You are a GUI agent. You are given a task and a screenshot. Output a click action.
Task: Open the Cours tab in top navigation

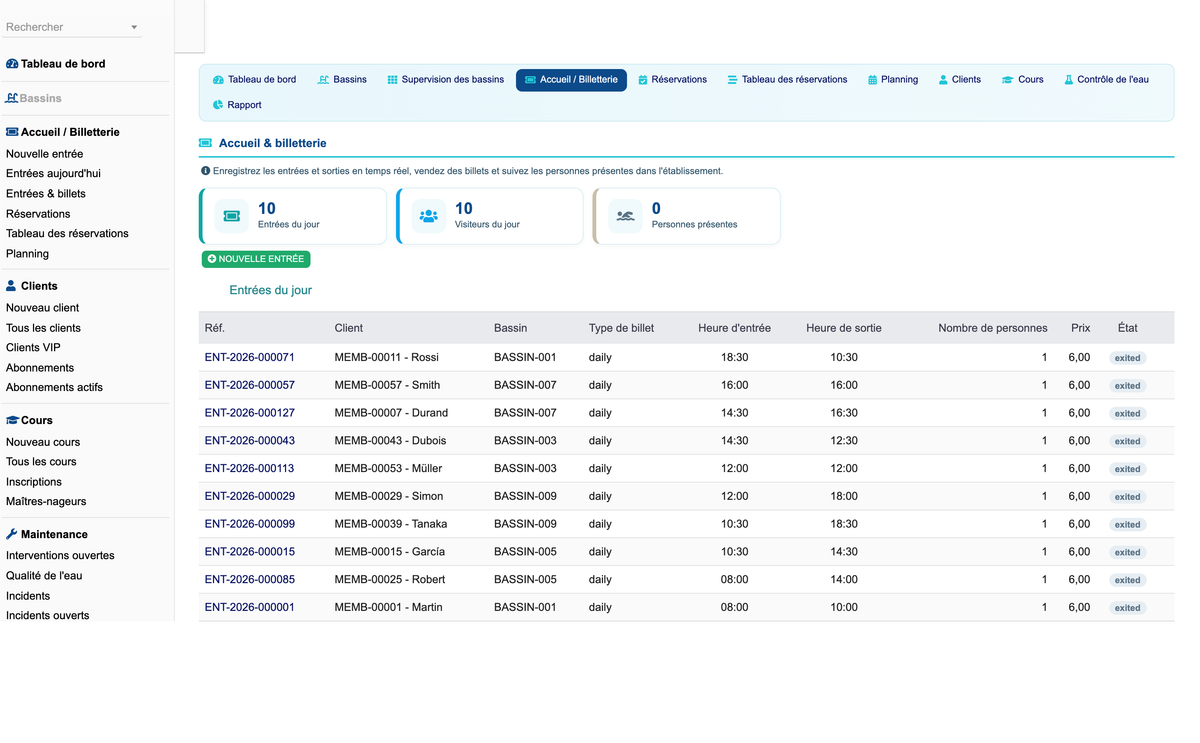click(x=1023, y=80)
